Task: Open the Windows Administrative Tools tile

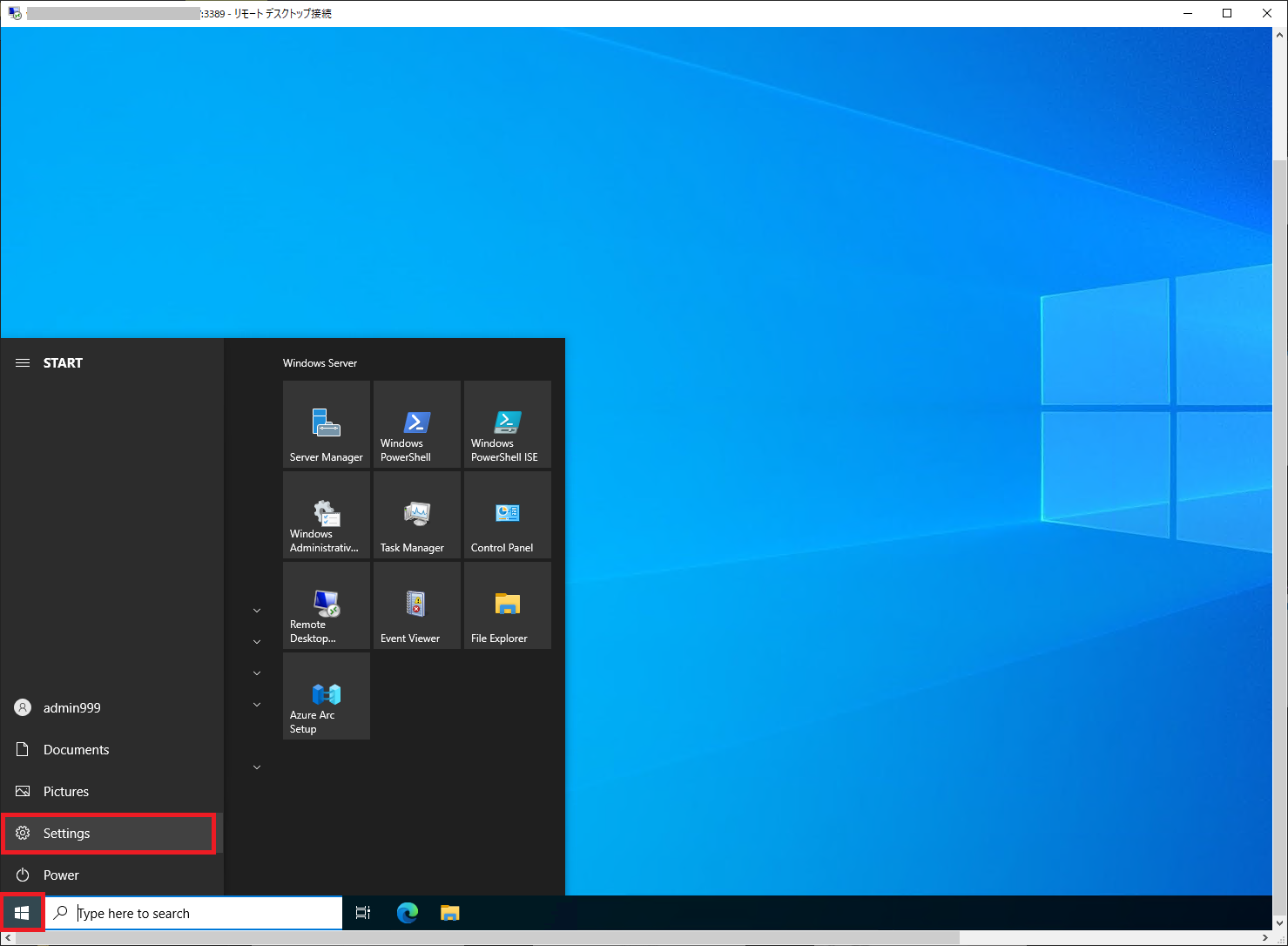Action: pyautogui.click(x=327, y=515)
